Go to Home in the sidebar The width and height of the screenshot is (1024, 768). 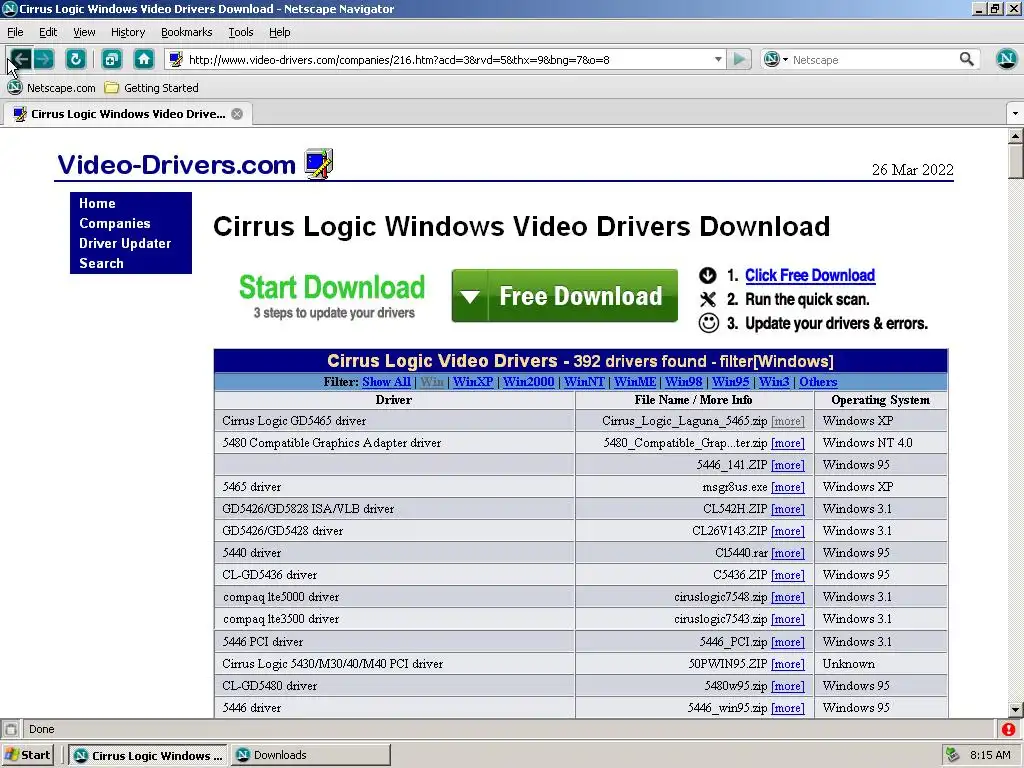[97, 203]
